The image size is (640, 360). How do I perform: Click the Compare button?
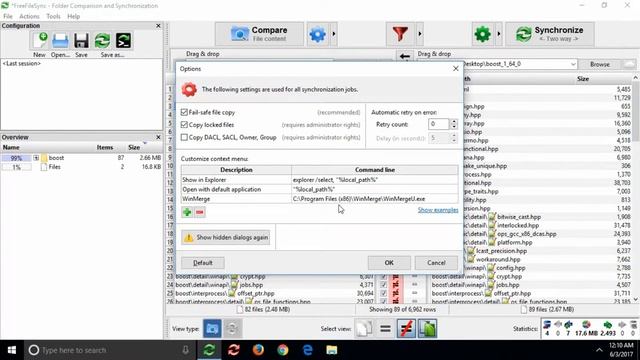[x=259, y=34]
